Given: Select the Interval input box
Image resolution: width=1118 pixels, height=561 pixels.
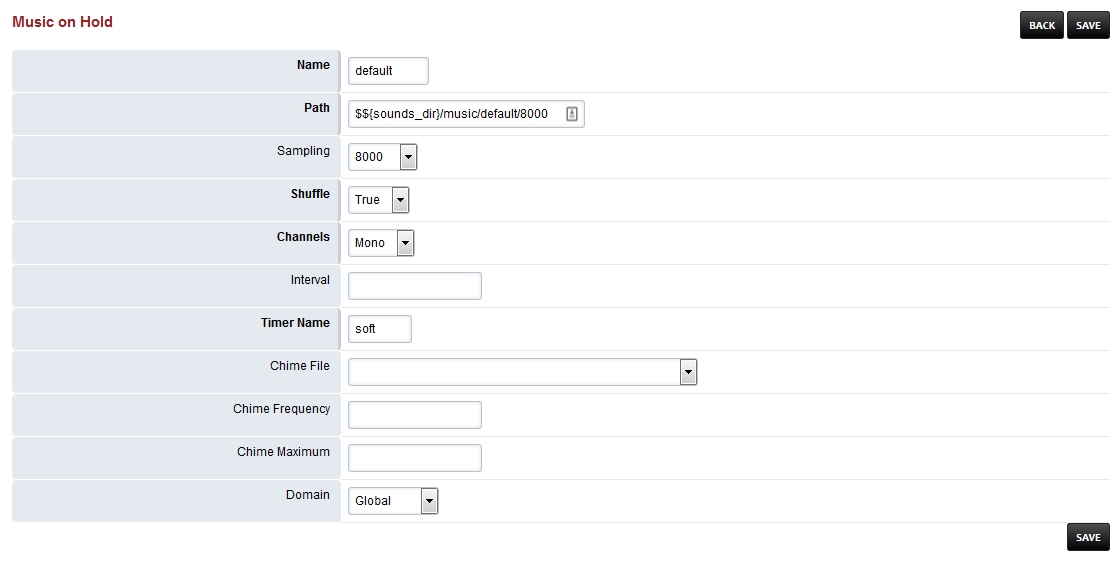Looking at the screenshot, I should tap(414, 286).
